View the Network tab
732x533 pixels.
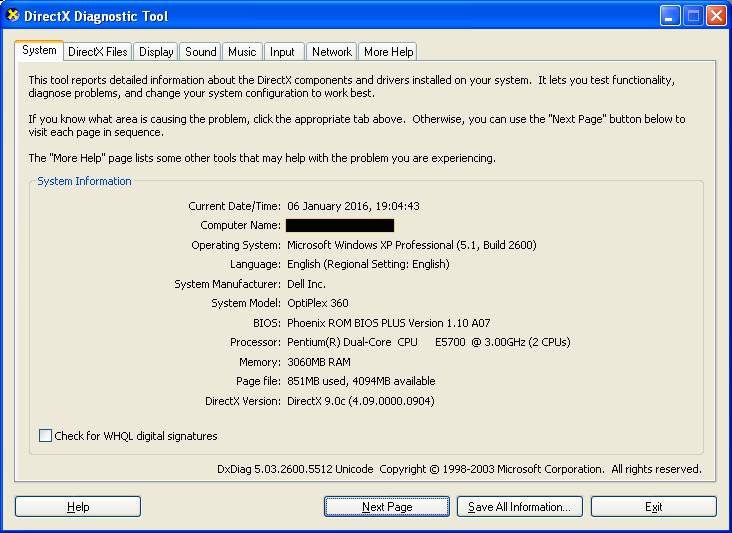[x=332, y=52]
